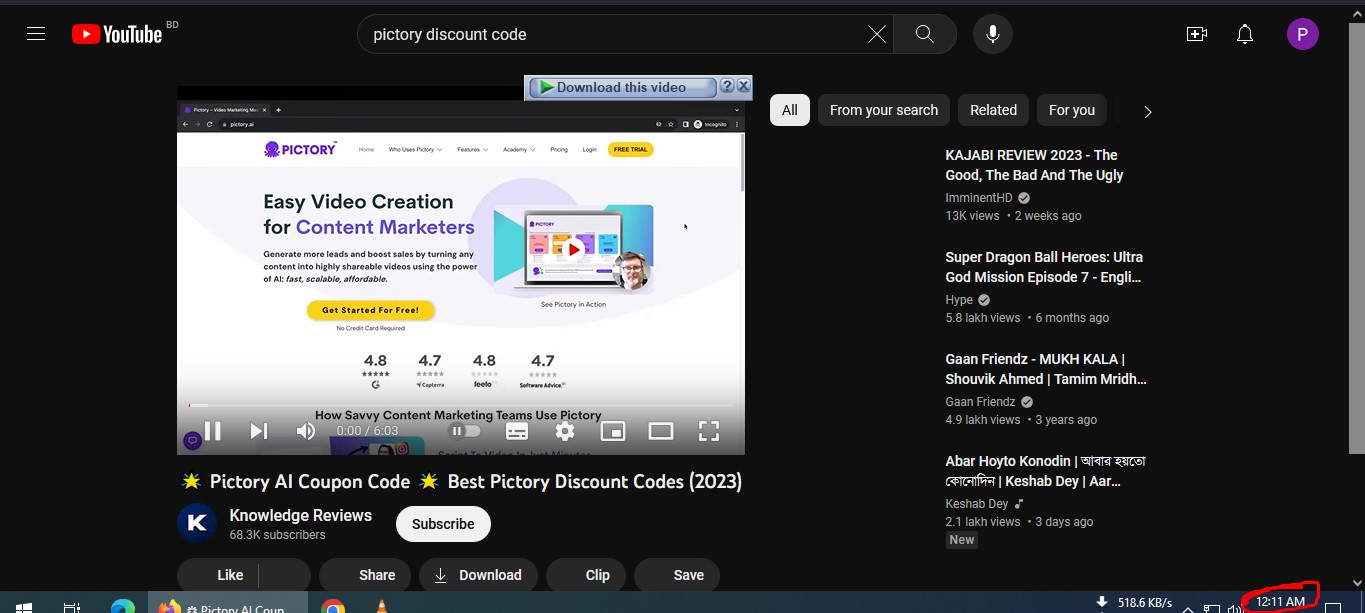
Task: Open player settings gear
Action: pos(565,431)
